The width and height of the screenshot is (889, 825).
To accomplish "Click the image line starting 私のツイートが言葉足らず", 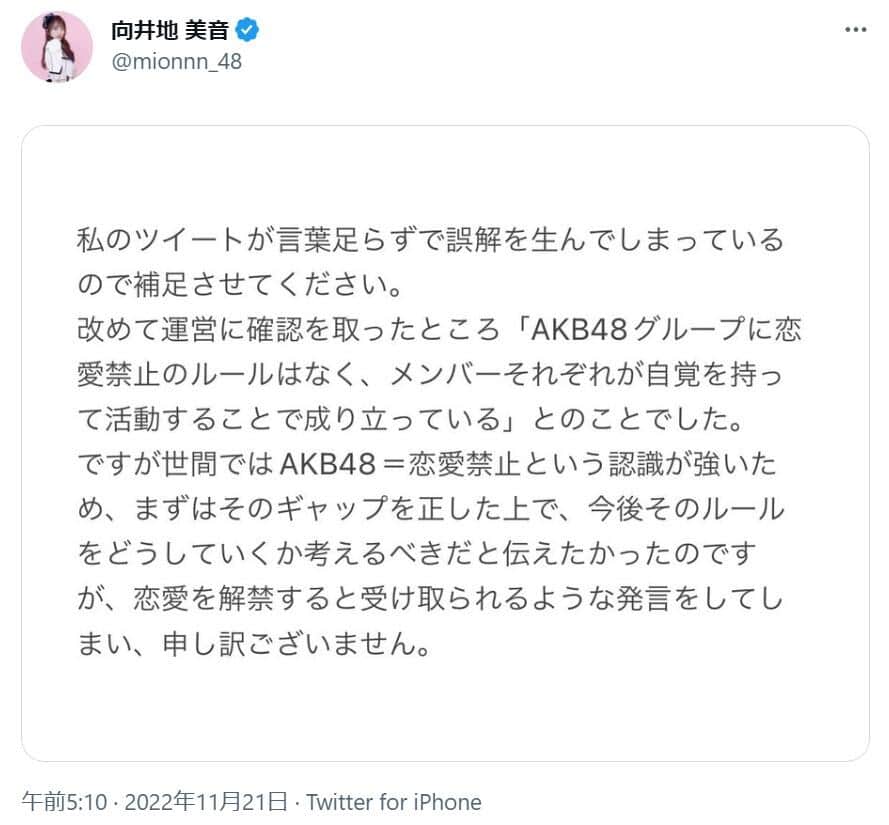I will (430, 242).
